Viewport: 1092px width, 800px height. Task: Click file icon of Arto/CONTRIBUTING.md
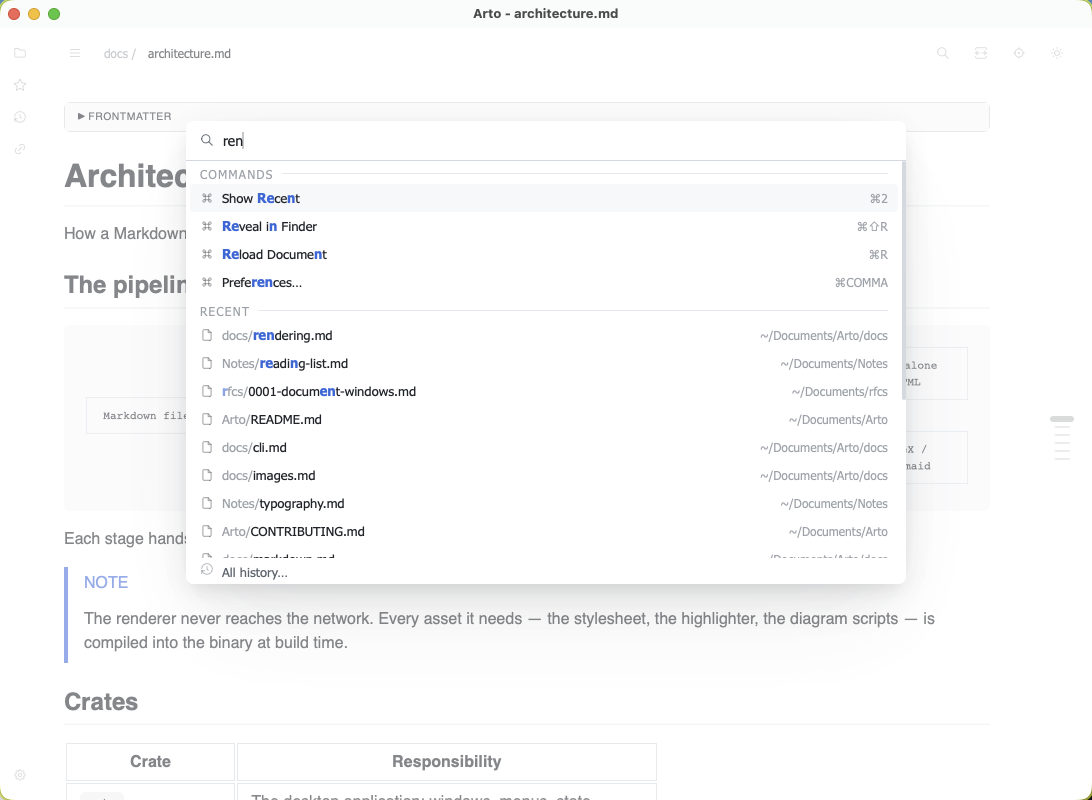[x=207, y=531]
